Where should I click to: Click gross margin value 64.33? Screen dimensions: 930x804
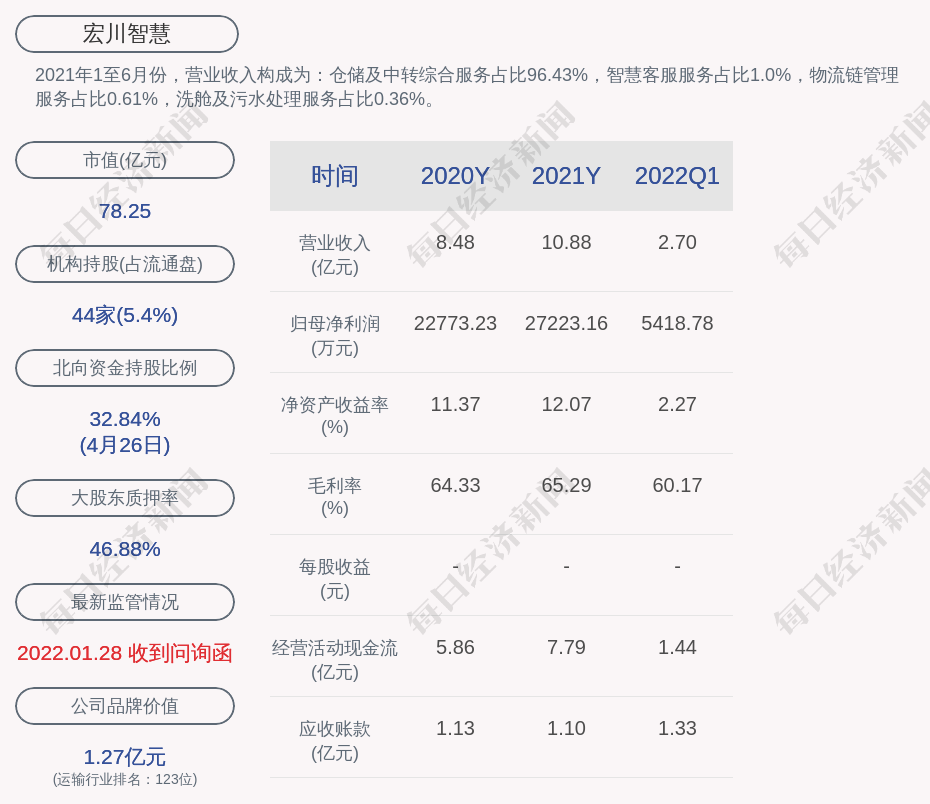coord(455,485)
